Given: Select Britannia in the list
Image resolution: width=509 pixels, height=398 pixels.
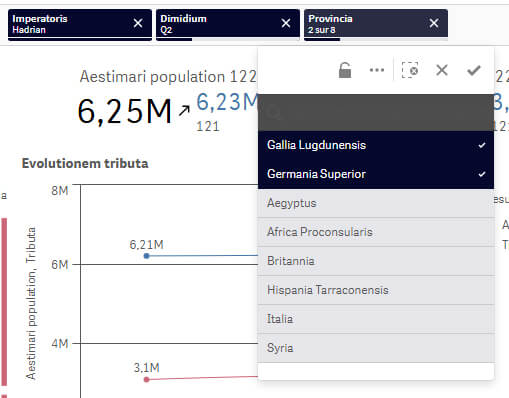Looking at the screenshot, I should pos(376,261).
